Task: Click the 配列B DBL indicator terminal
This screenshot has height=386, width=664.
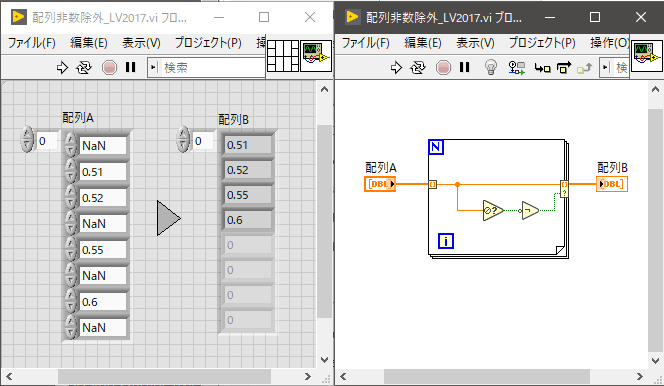Action: pos(612,184)
